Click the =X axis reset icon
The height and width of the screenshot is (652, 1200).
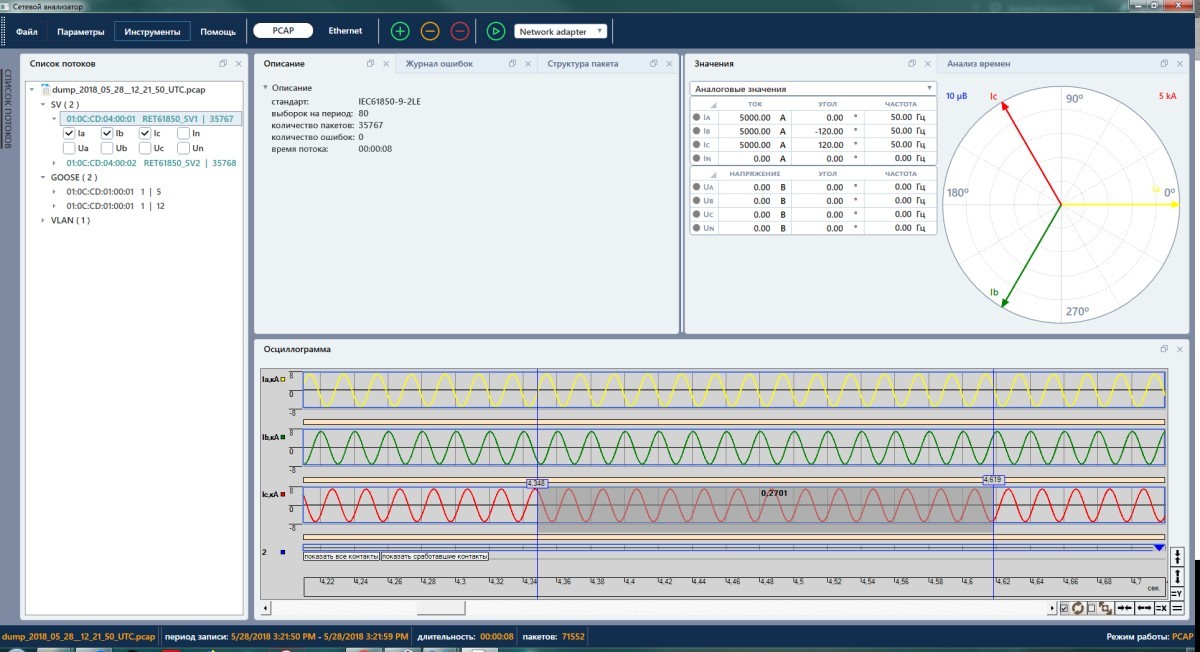(x=1161, y=608)
